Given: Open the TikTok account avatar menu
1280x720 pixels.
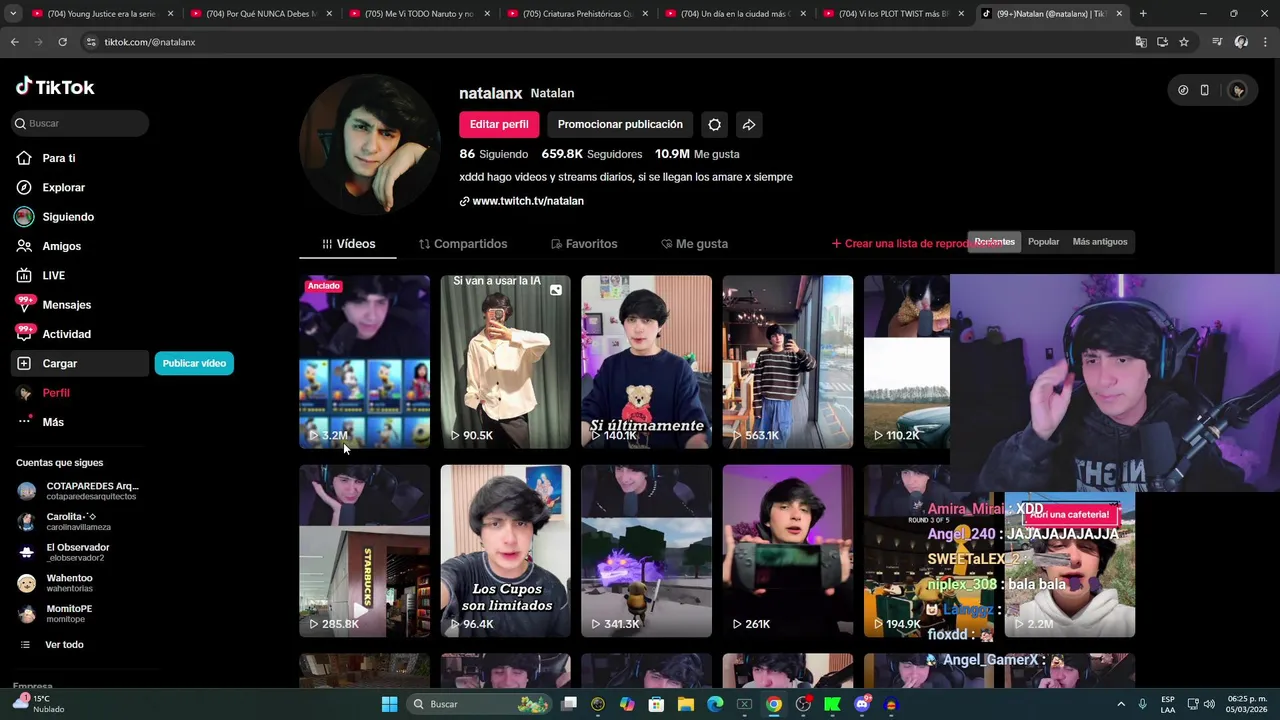Looking at the screenshot, I should click(1238, 90).
